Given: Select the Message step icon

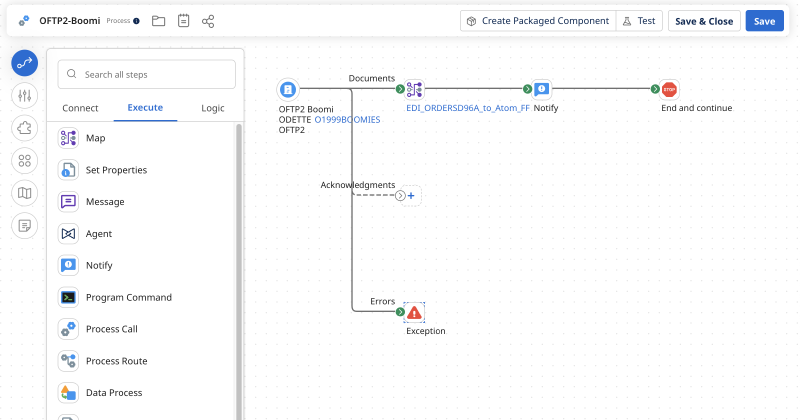Looking at the screenshot, I should (68, 202).
